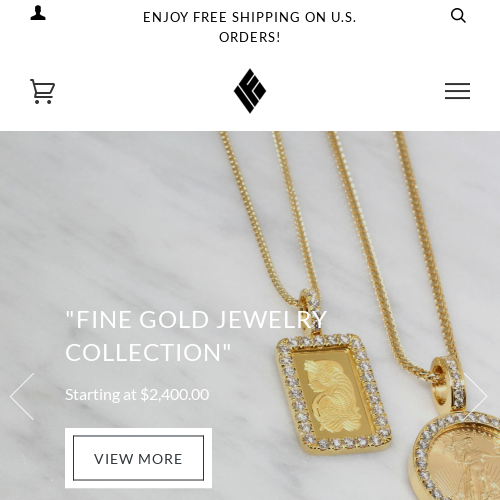Advance to the next slide arrow
Screen dimensions: 500x500
pos(476,396)
